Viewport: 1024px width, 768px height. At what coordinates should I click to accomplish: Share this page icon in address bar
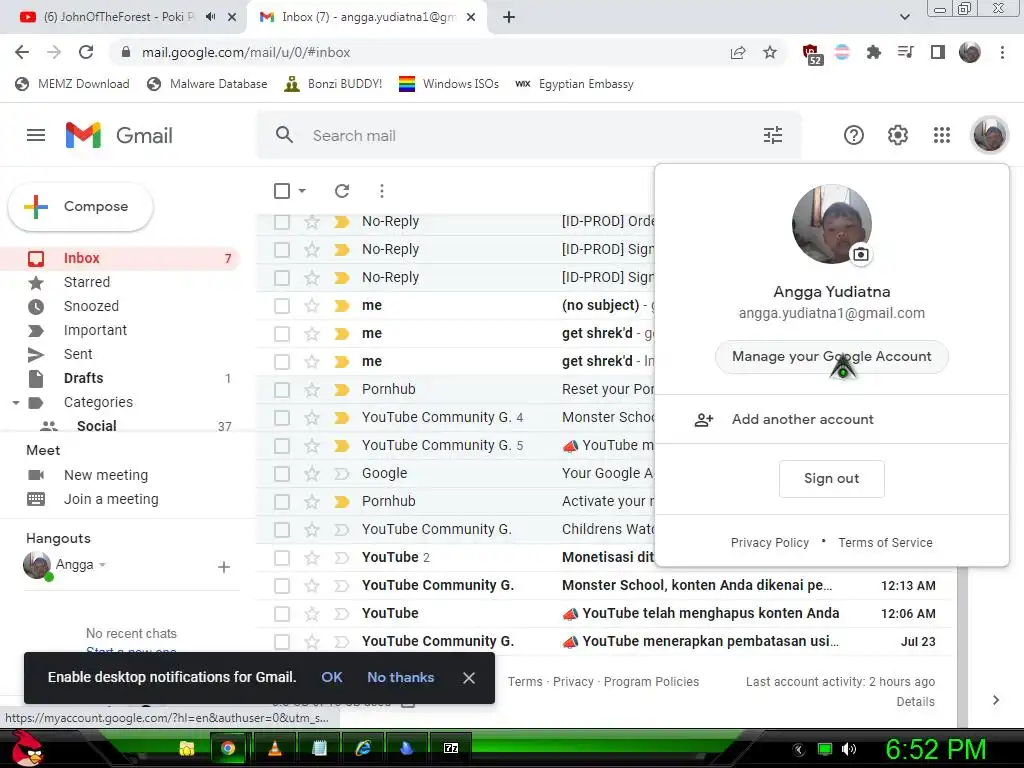pos(738,52)
